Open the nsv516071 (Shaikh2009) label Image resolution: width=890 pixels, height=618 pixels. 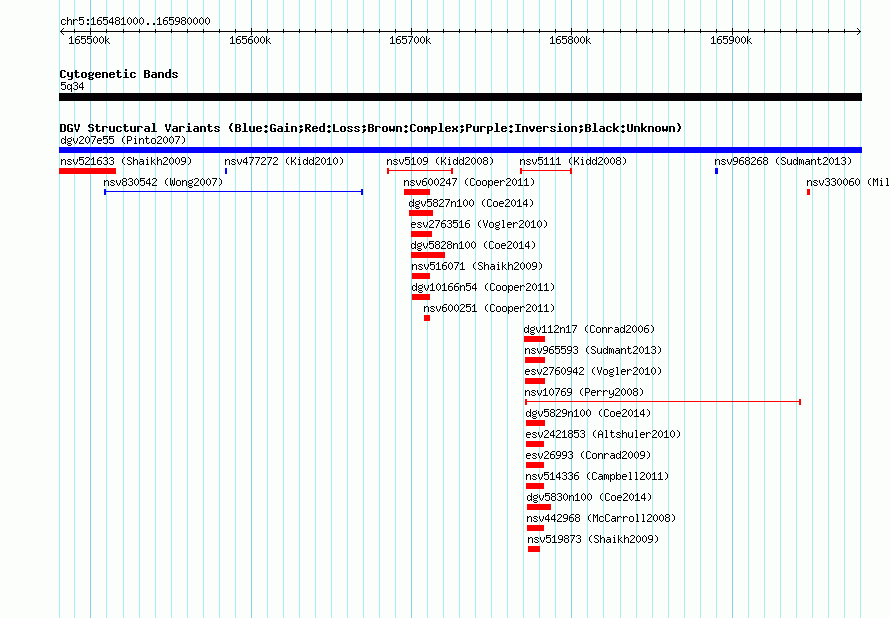pos(477,266)
